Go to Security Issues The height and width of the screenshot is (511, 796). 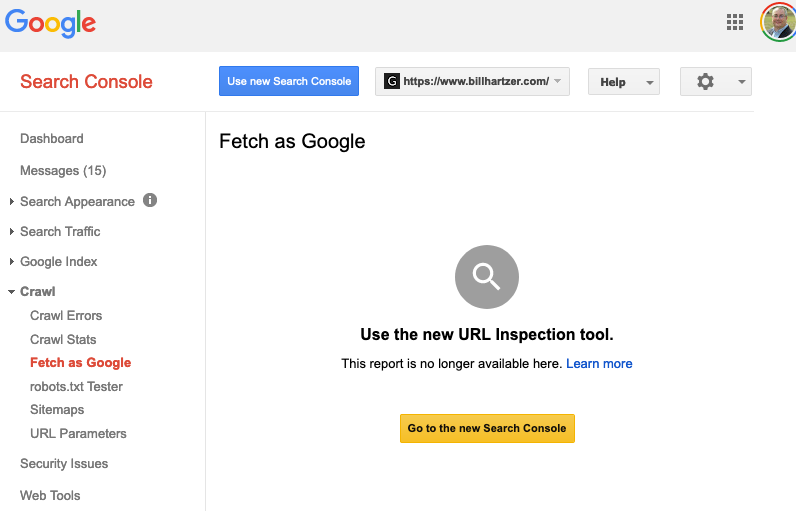pos(64,464)
